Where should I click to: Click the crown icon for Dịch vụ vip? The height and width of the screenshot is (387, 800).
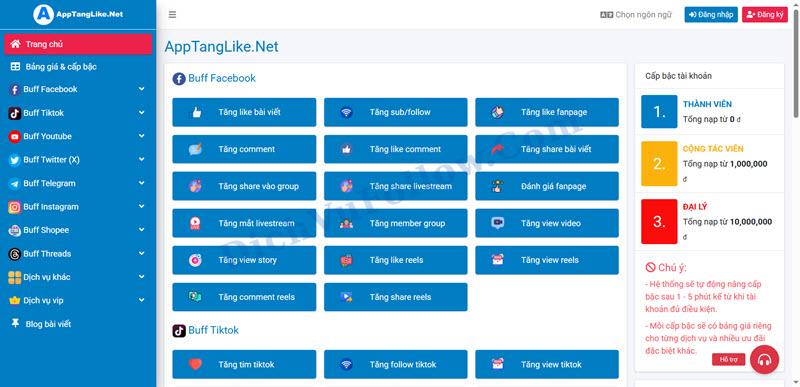coord(15,301)
